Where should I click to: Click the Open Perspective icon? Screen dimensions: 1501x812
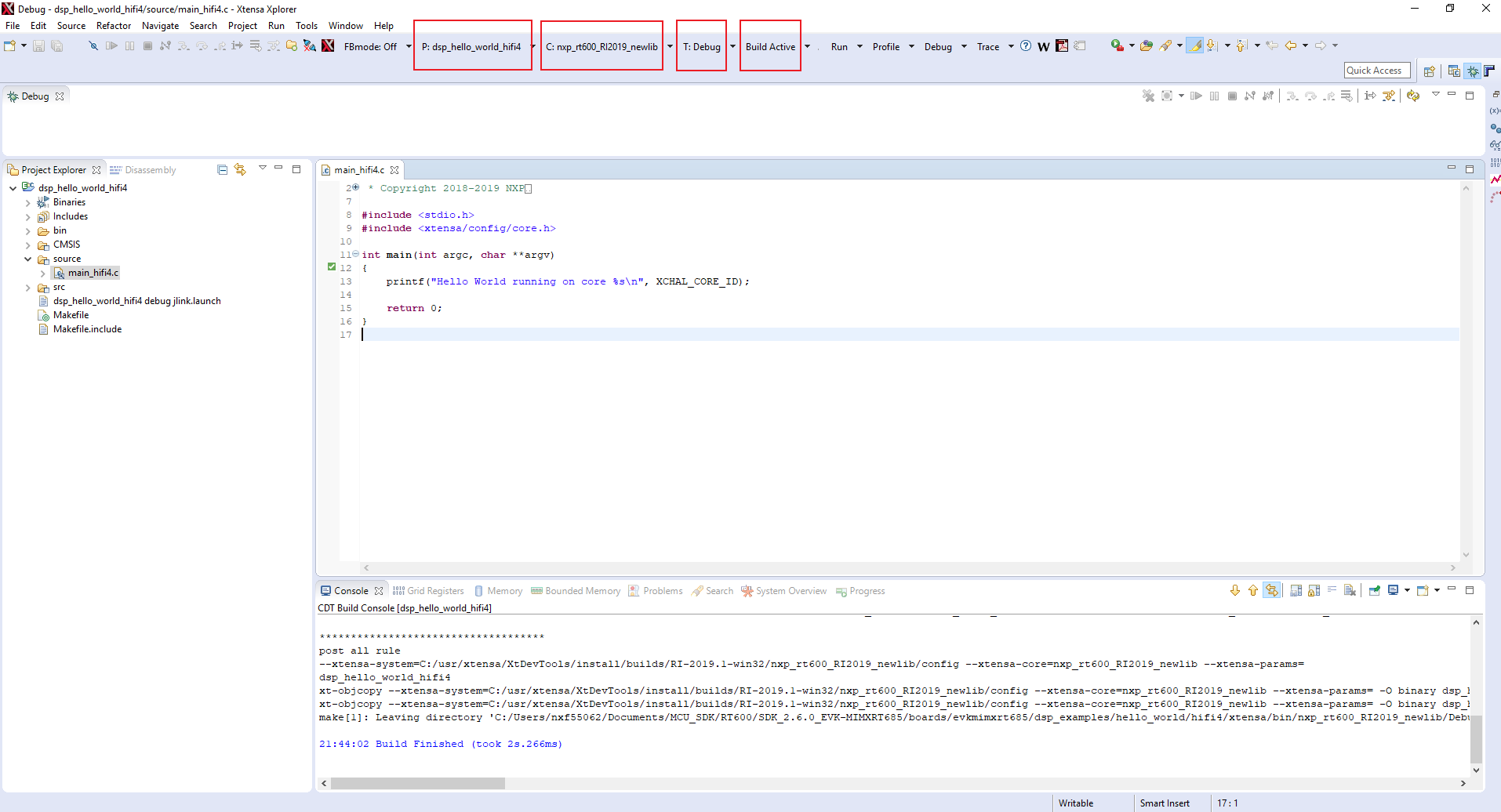[x=1429, y=71]
